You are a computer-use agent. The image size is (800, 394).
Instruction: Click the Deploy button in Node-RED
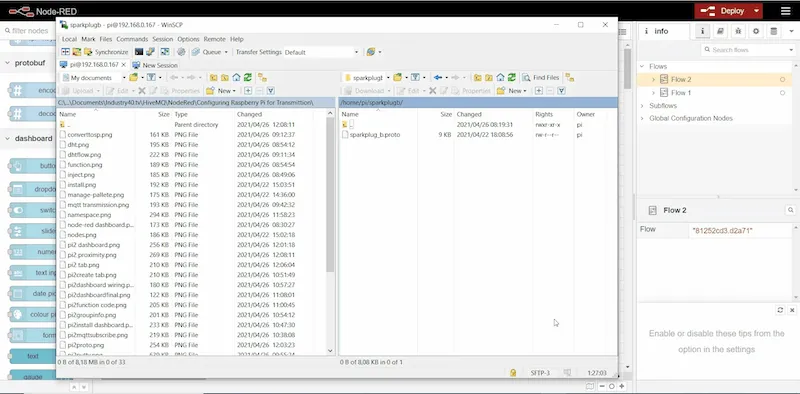click(723, 11)
